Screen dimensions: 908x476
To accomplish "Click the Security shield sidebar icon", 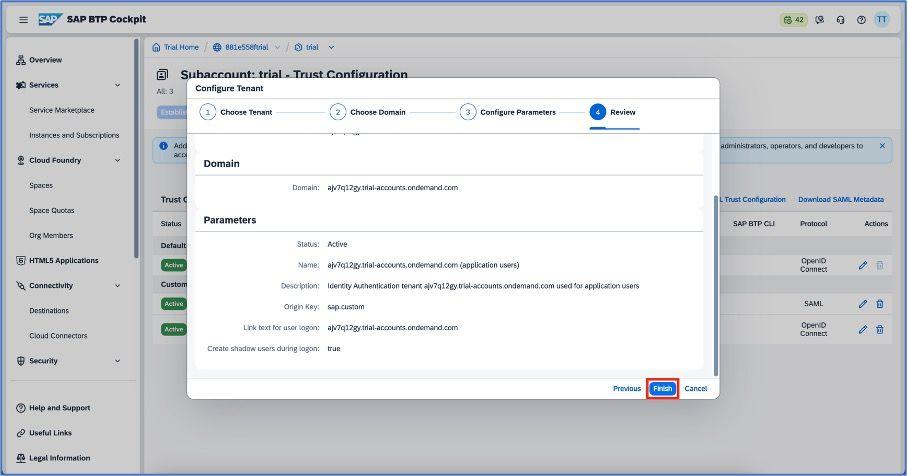I will pos(21,361).
